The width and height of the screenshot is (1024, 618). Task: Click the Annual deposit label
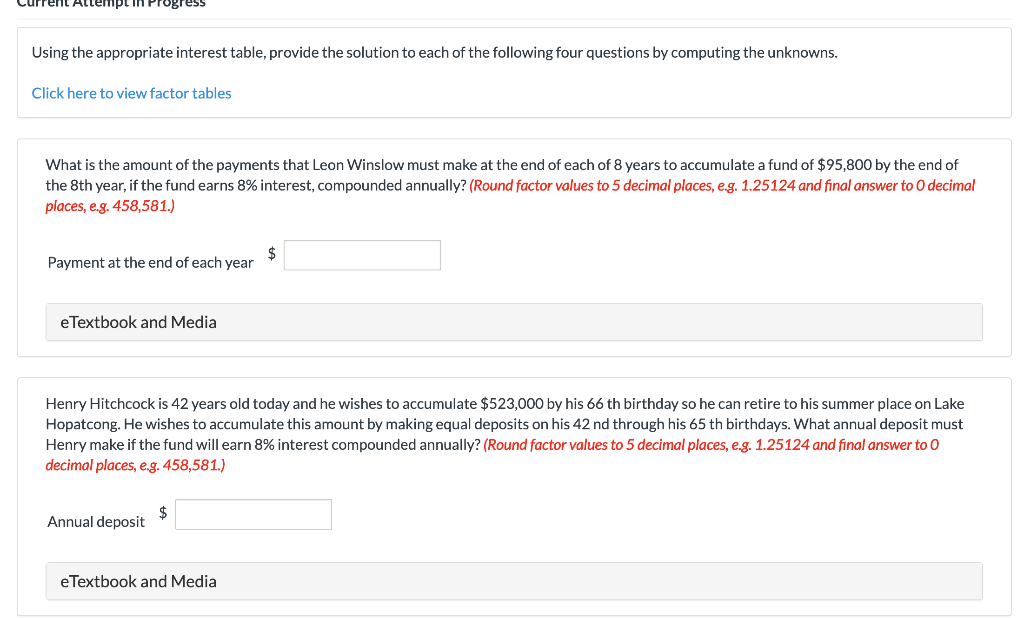point(95,521)
